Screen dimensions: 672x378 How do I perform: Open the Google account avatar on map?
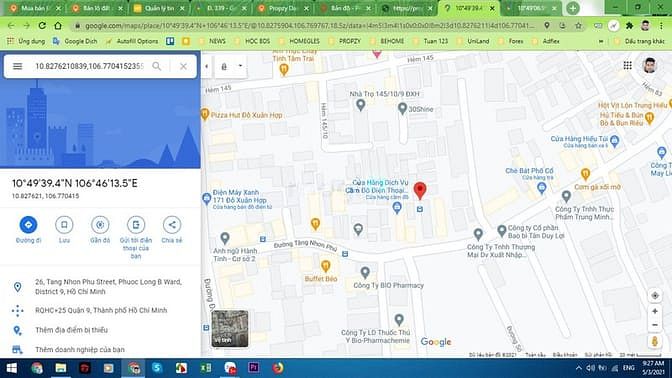650,65
